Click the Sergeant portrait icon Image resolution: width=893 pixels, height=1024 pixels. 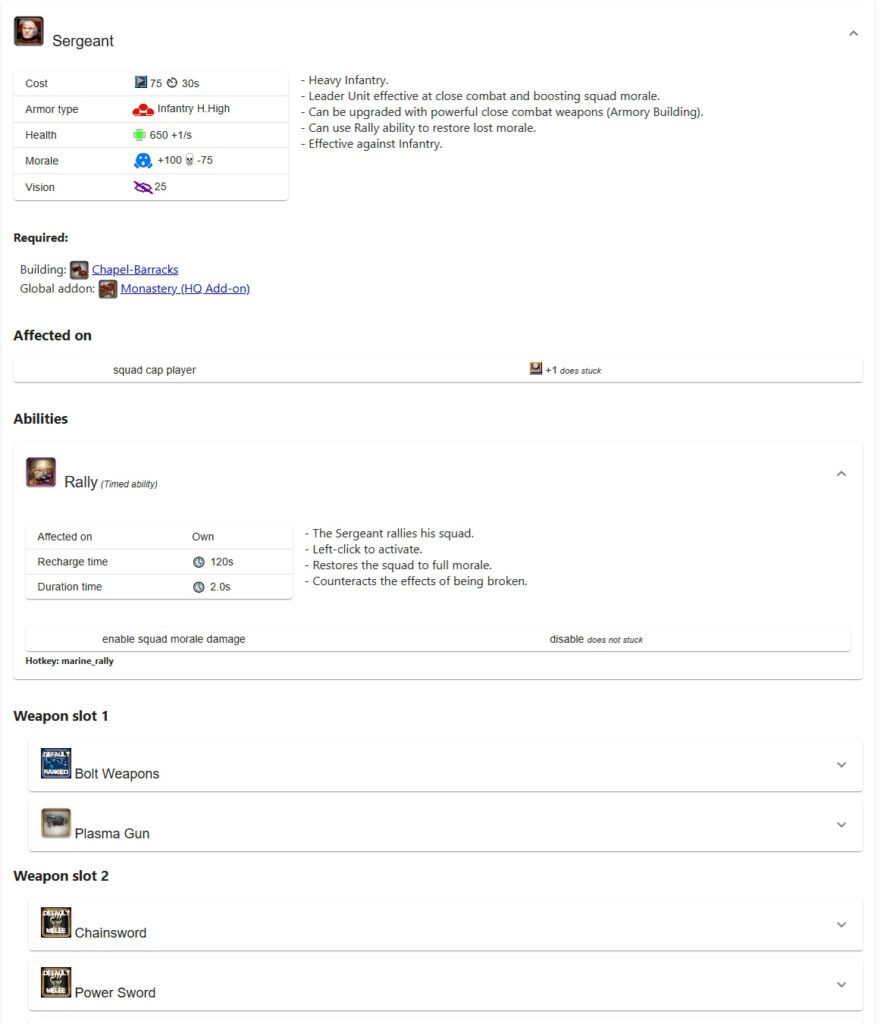pyautogui.click(x=28, y=32)
